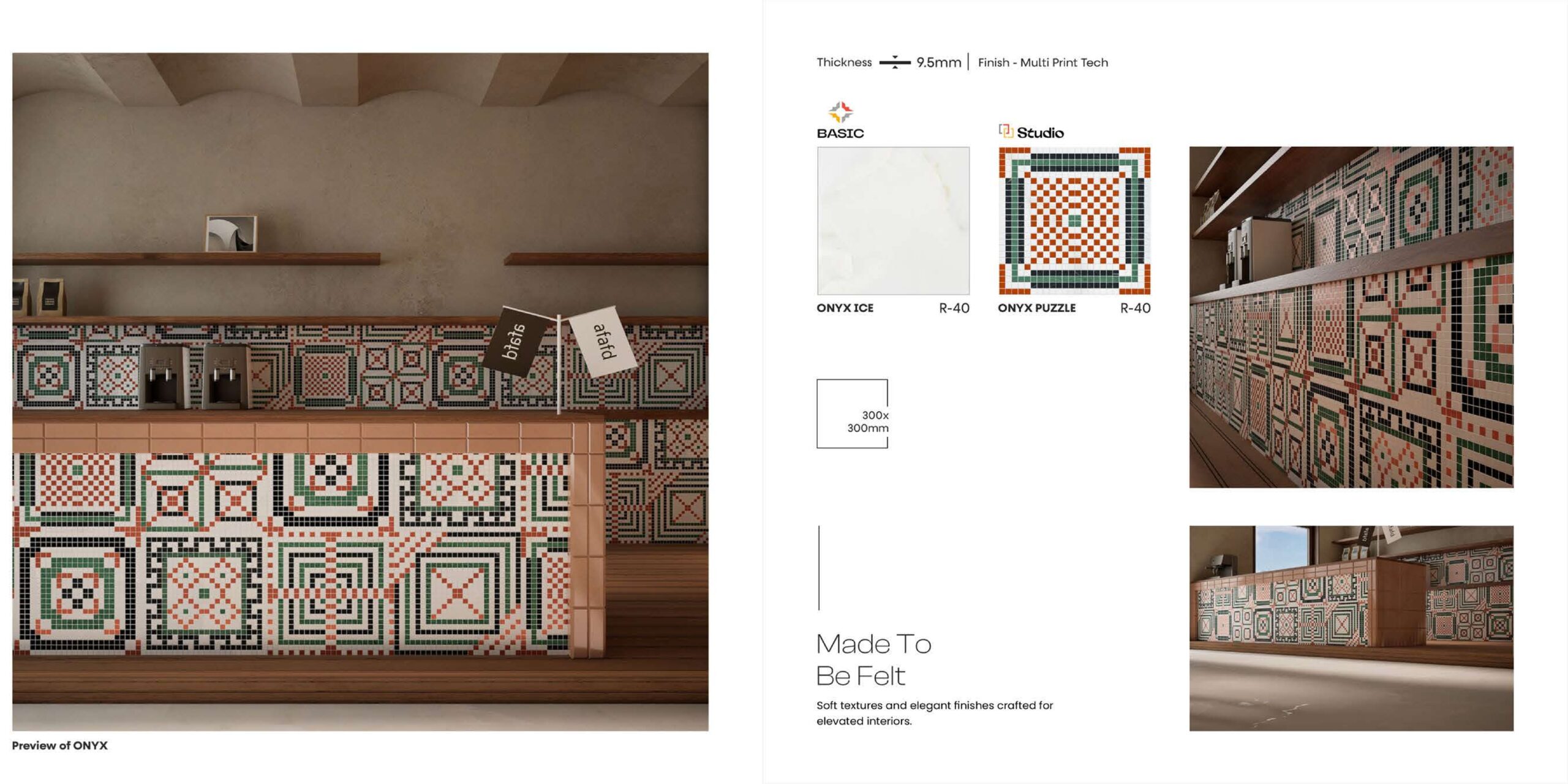Click the 300x300mm size box icon

tap(852, 413)
